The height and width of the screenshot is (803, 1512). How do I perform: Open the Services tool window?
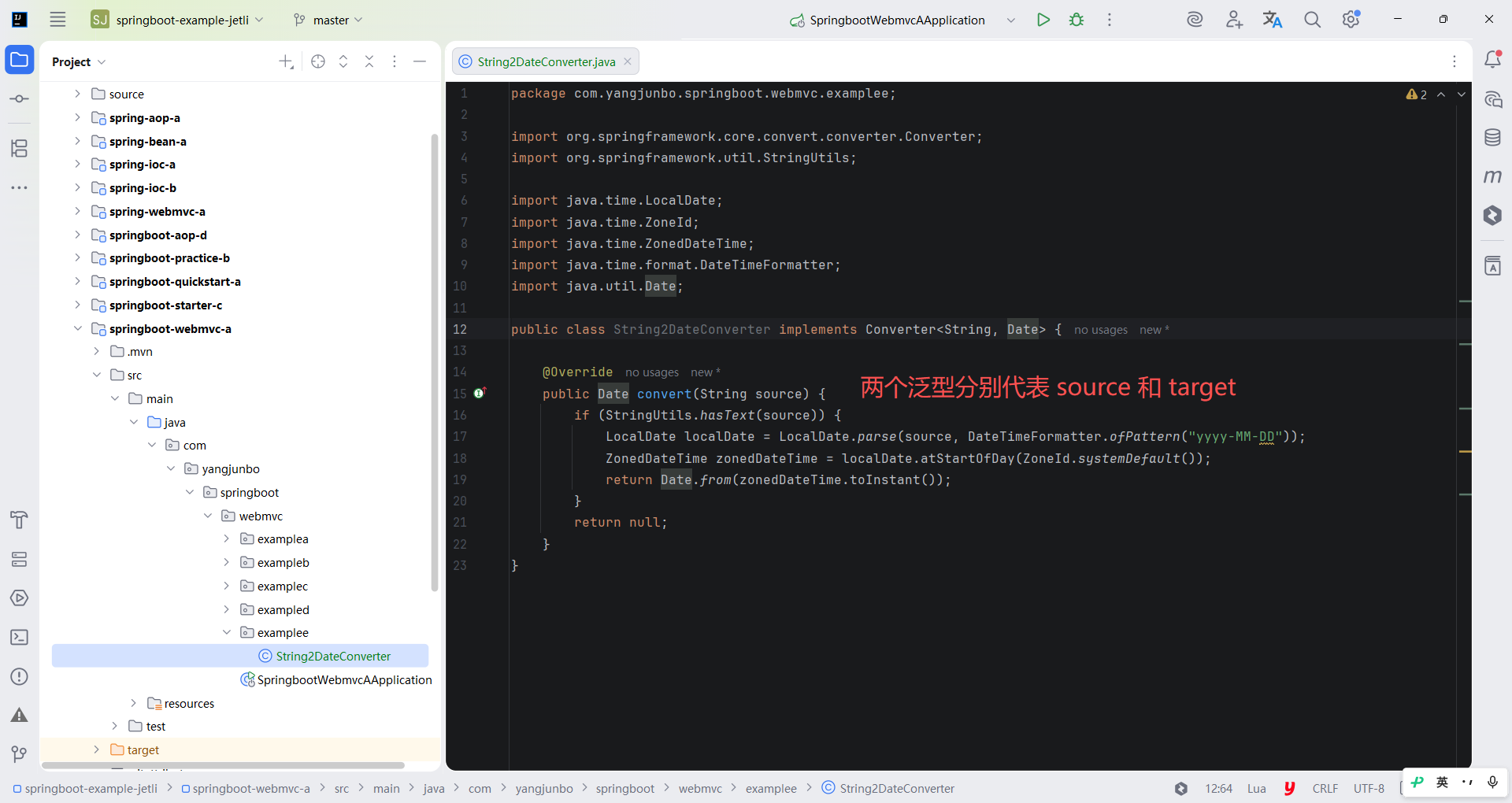(x=20, y=559)
